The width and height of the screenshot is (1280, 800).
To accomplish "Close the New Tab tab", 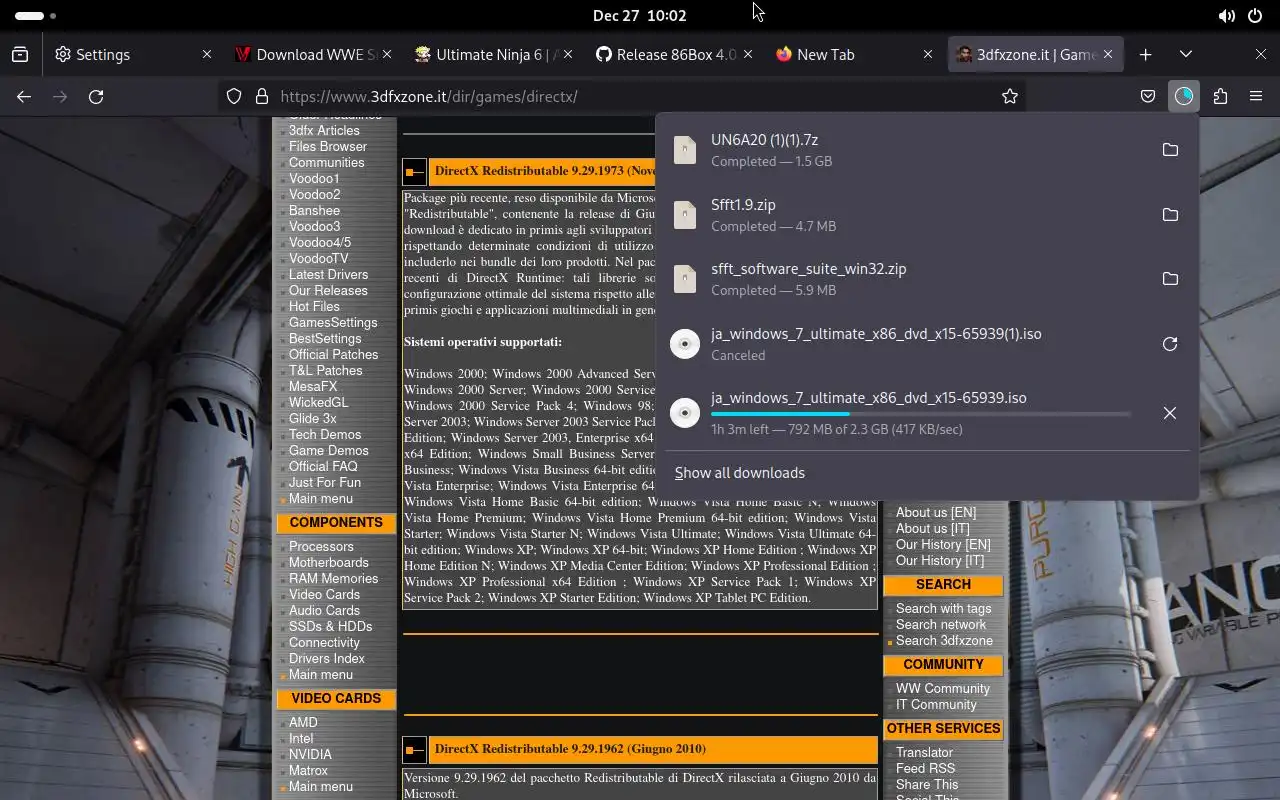I will pos(928,55).
